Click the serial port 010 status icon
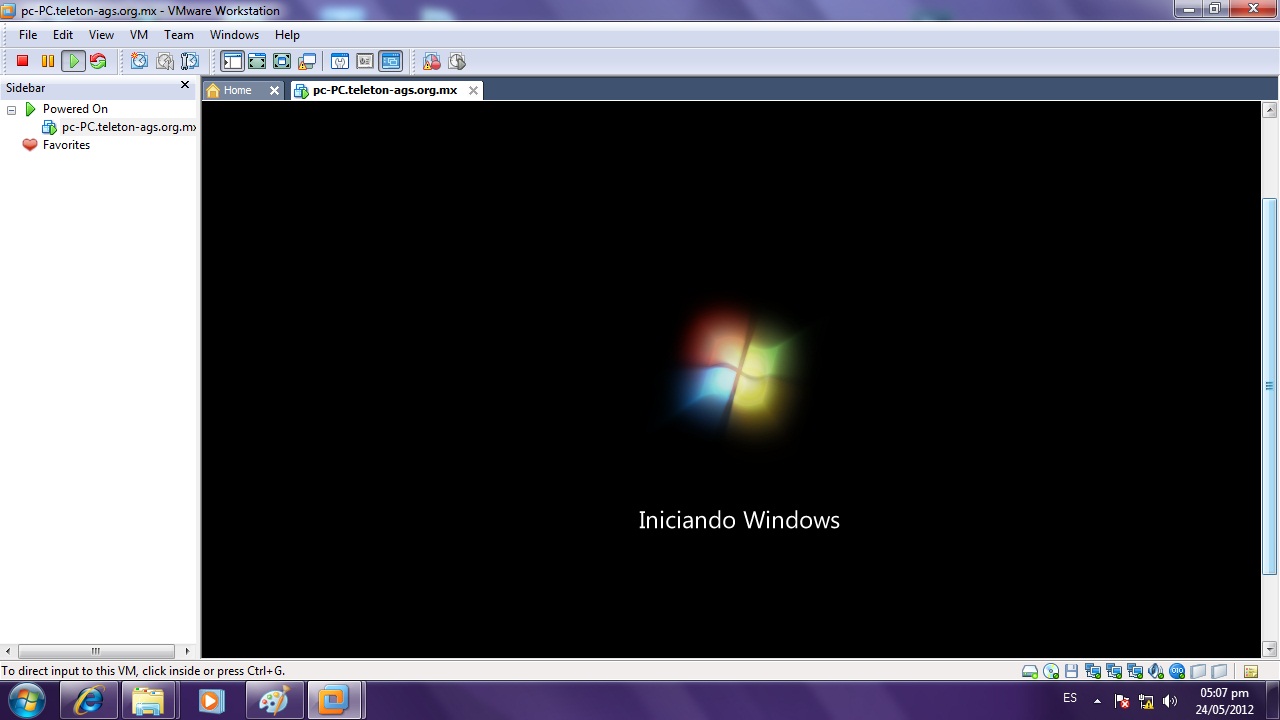This screenshot has height=720, width=1280. pos(1177,671)
